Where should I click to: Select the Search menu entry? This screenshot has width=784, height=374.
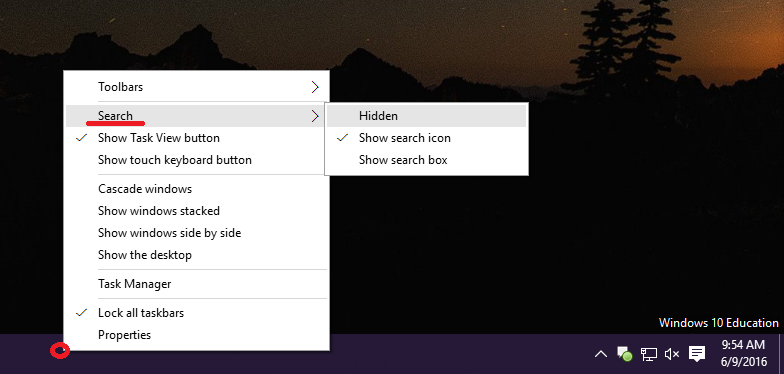coord(196,116)
